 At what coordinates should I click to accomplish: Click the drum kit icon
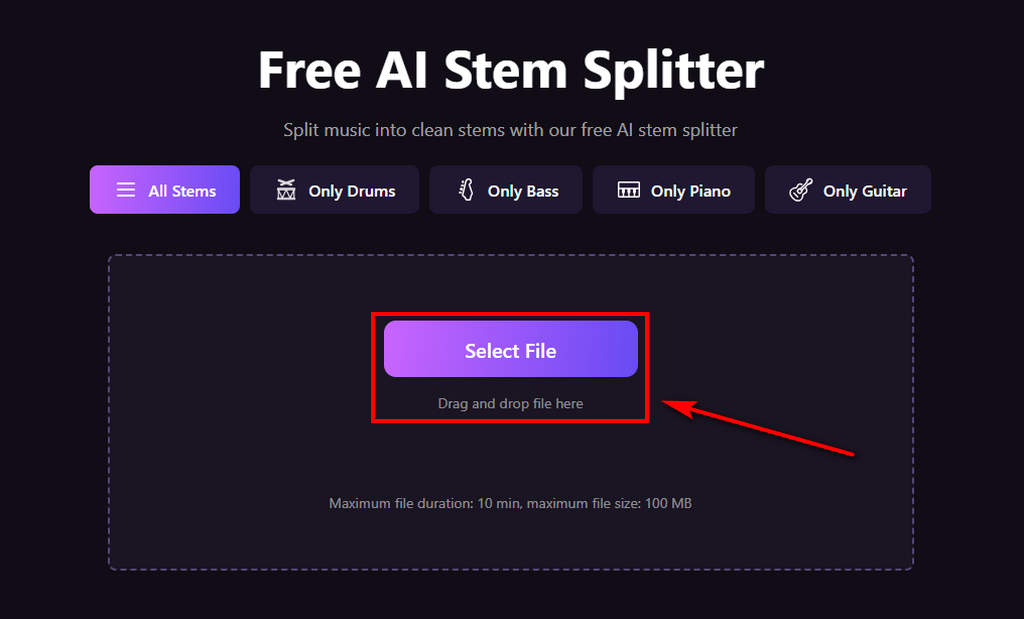286,190
